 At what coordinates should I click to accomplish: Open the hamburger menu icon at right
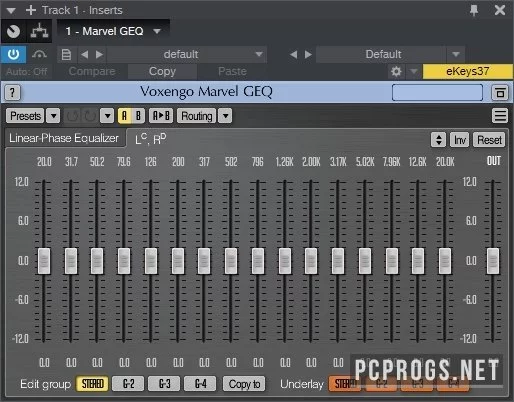pyautogui.click(x=499, y=116)
